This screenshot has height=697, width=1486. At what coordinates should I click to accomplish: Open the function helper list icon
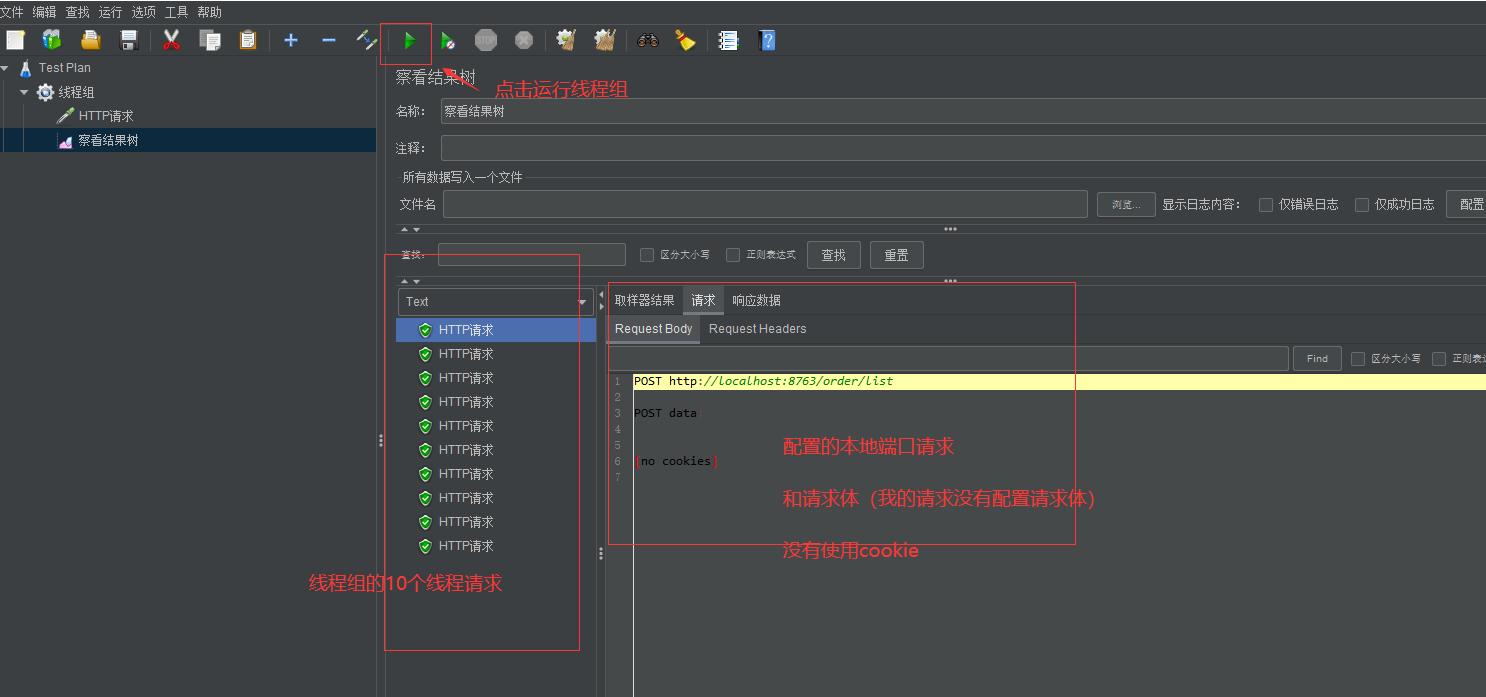click(x=728, y=40)
